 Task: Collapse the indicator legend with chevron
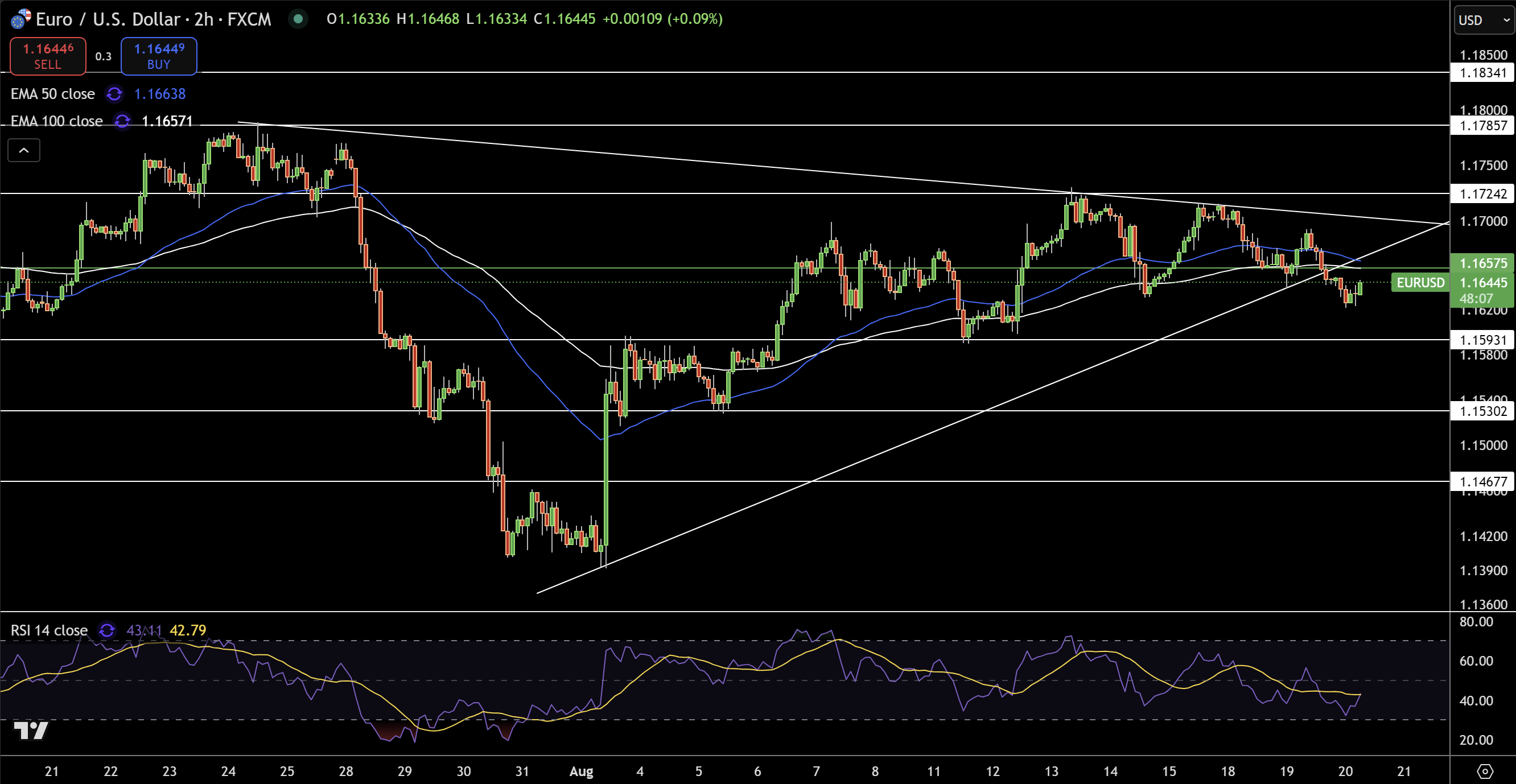[x=23, y=150]
